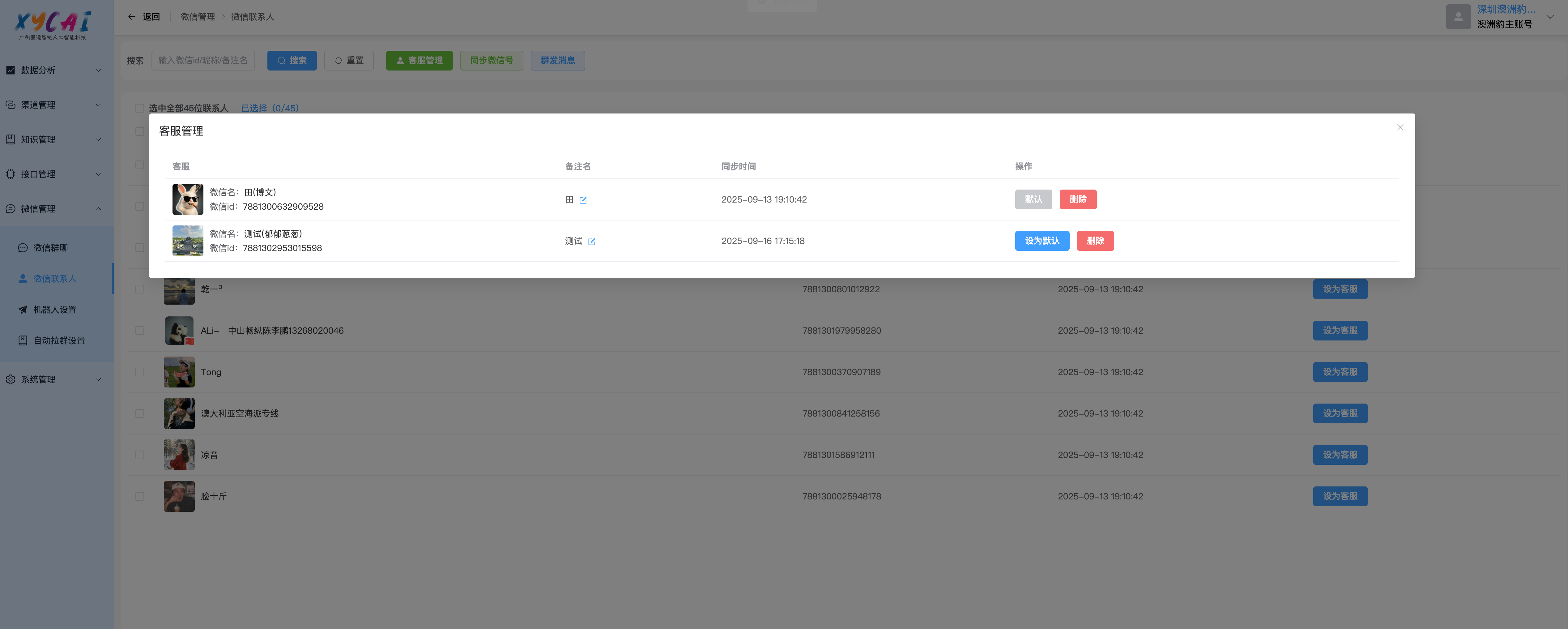The image size is (1568, 629).
Task: Tick the checkbox for contact Tong
Action: click(139, 372)
